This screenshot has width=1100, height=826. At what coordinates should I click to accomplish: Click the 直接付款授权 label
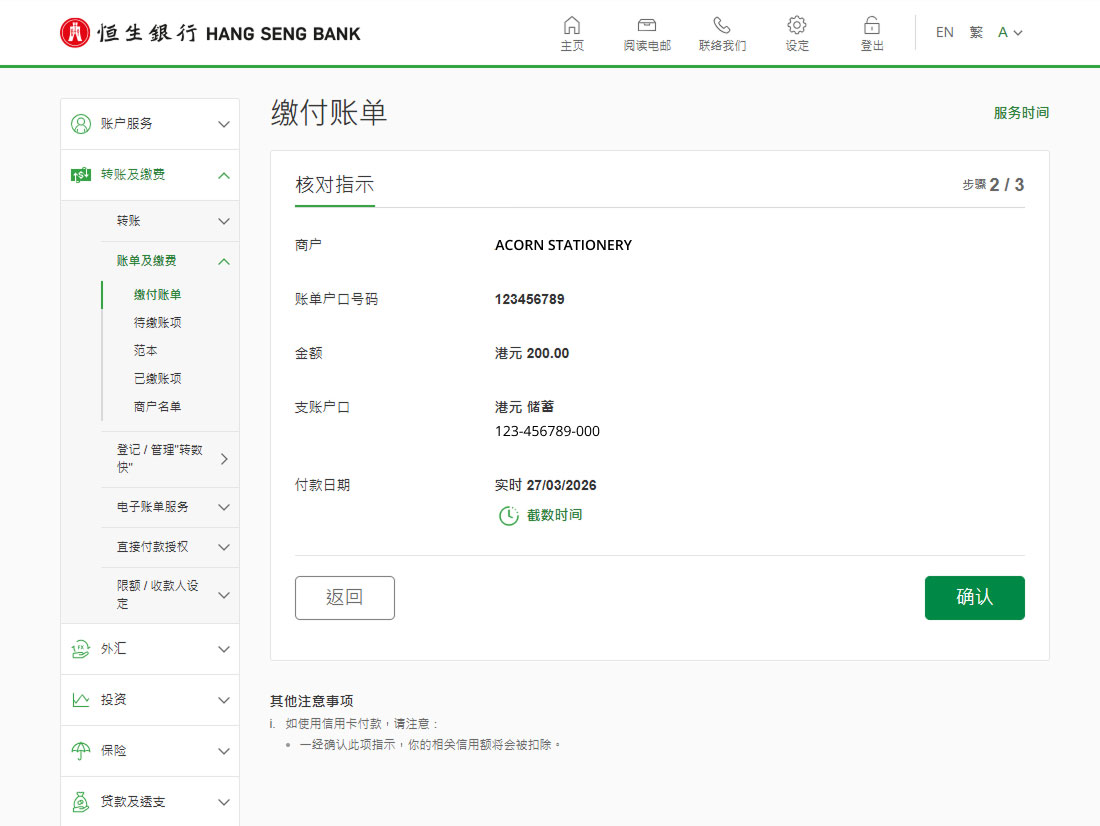(x=152, y=547)
